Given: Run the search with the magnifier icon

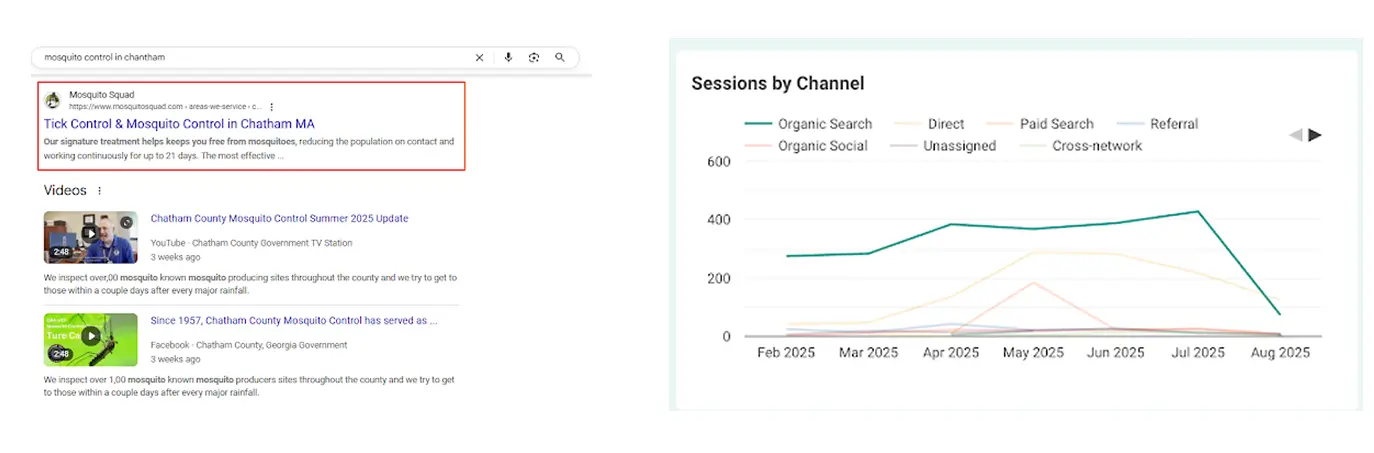Looking at the screenshot, I should (x=560, y=58).
